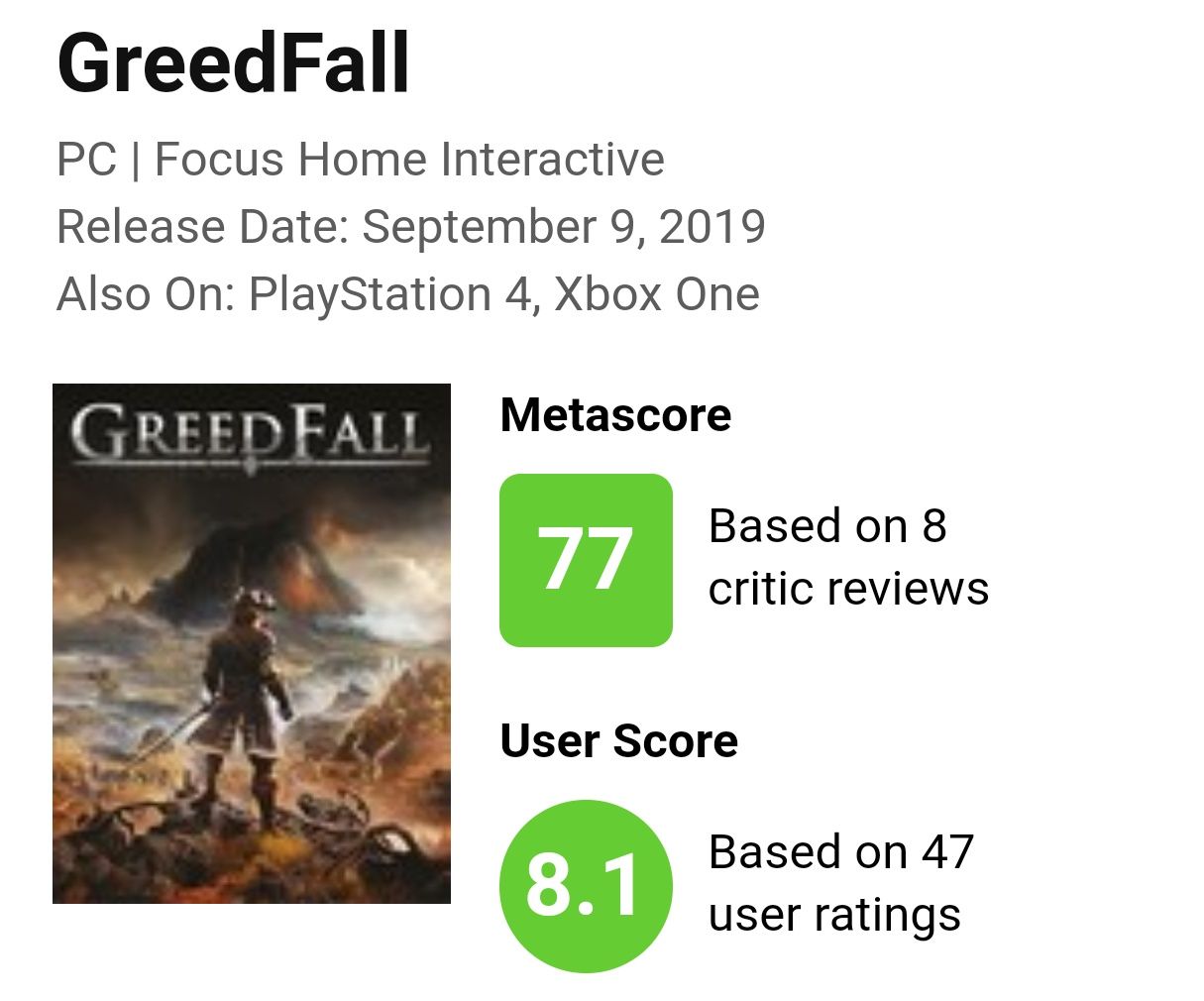Open the critic reviews link

click(x=848, y=589)
